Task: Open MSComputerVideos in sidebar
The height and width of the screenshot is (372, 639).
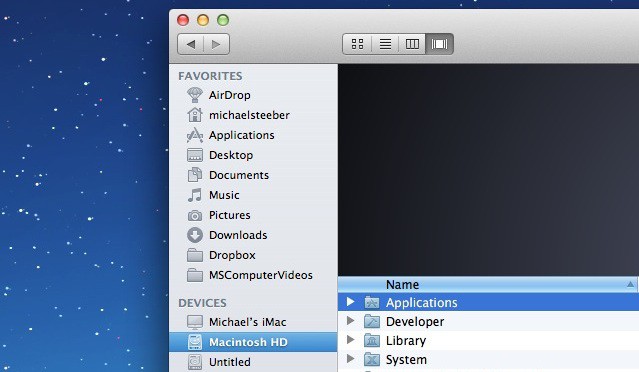Action: point(261,275)
